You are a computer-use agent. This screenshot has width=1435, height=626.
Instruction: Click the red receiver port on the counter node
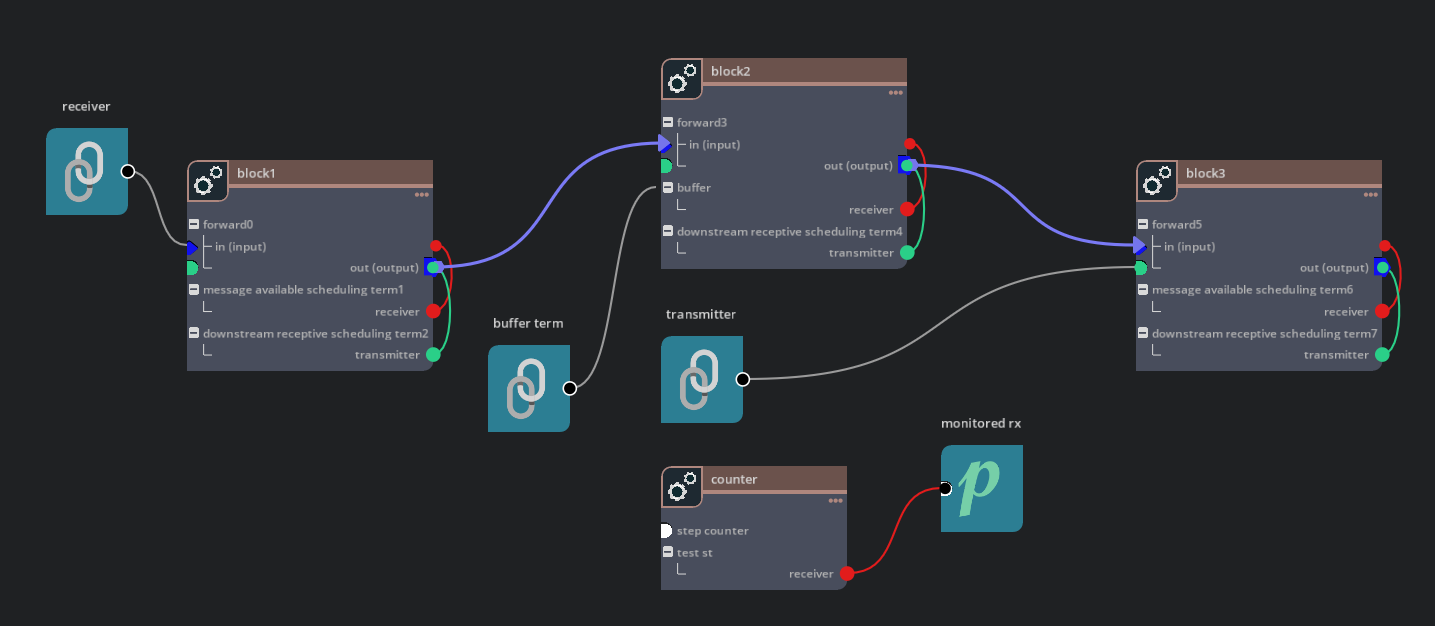[846, 573]
